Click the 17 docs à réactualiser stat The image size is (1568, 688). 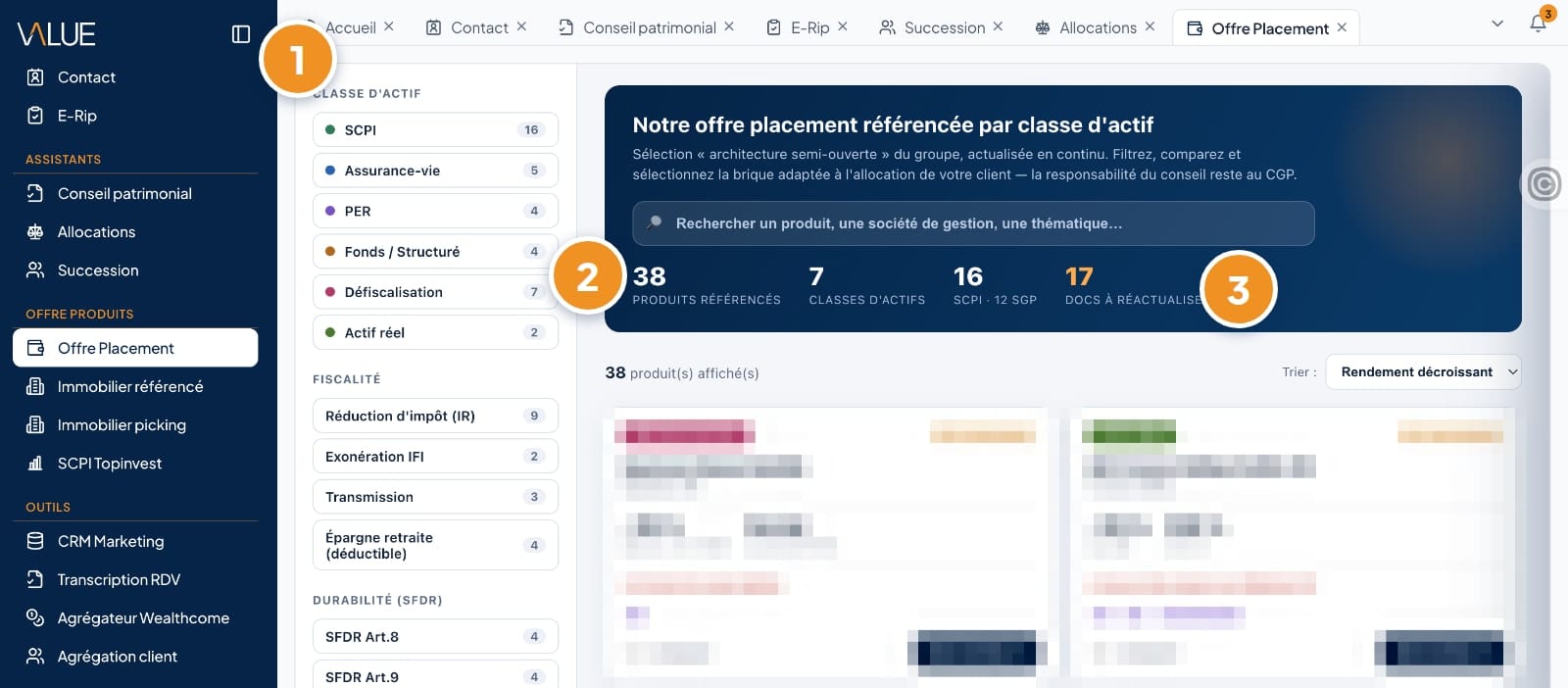(x=1135, y=285)
